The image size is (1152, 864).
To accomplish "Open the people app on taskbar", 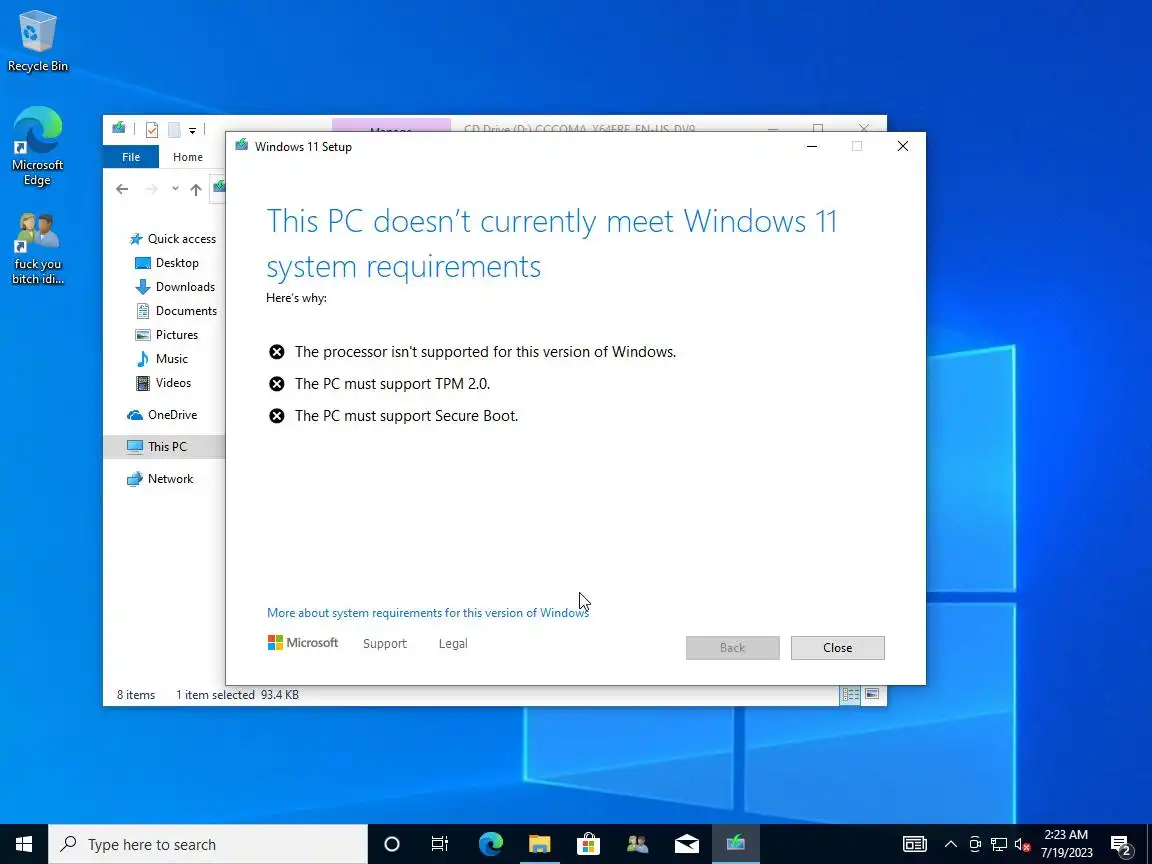I will tap(637, 844).
